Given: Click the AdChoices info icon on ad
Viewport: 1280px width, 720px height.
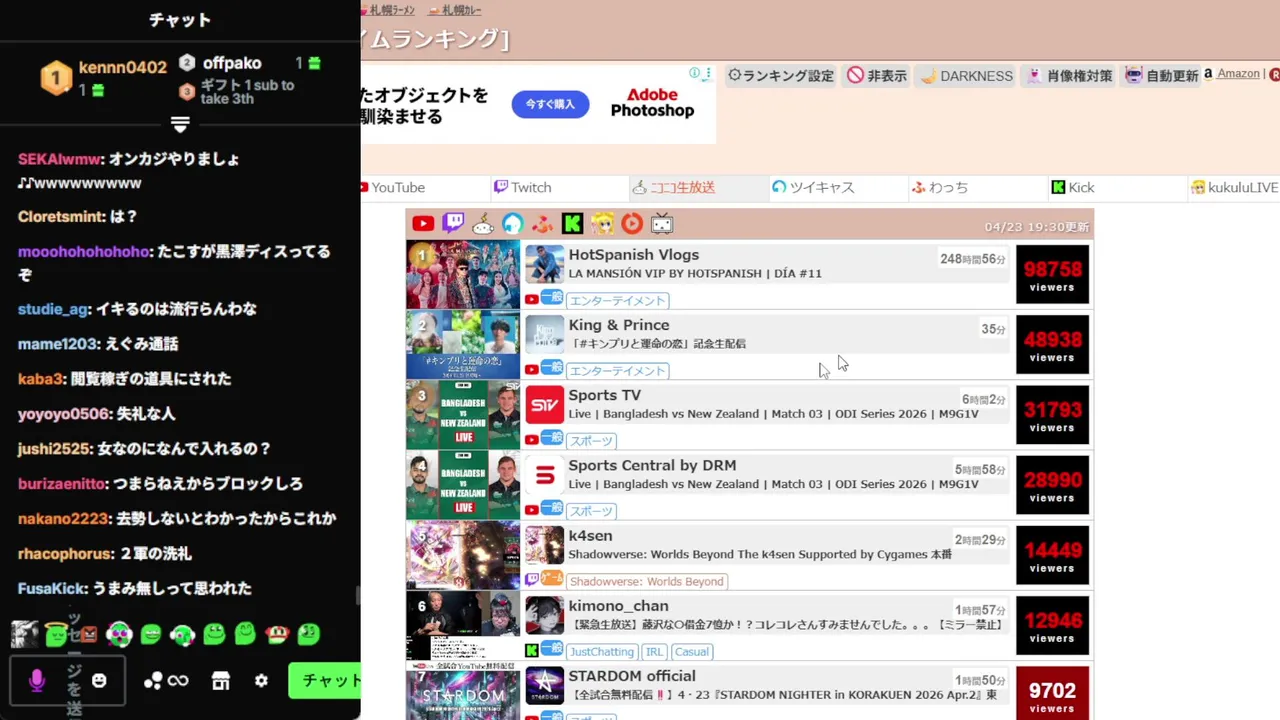Looking at the screenshot, I should pyautogui.click(x=695, y=73).
